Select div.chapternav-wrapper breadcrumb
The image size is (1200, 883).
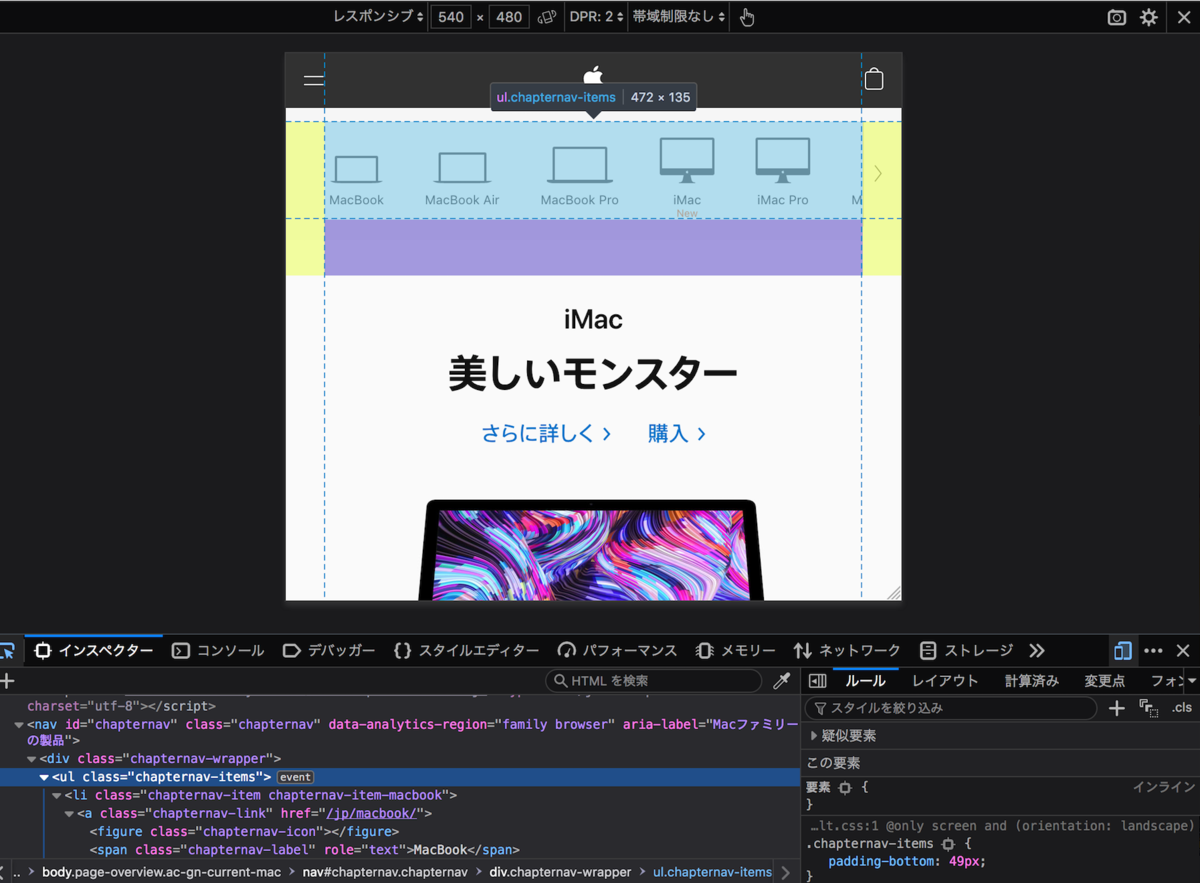click(561, 872)
